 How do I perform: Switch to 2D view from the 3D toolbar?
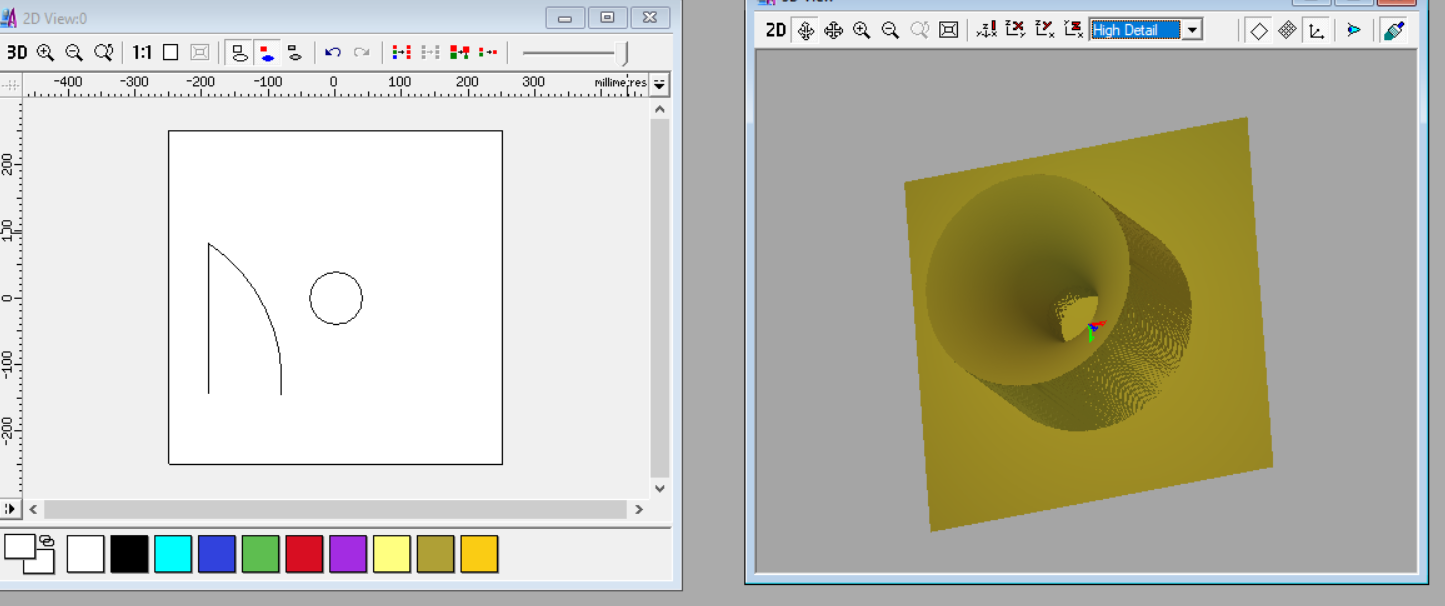(775, 30)
